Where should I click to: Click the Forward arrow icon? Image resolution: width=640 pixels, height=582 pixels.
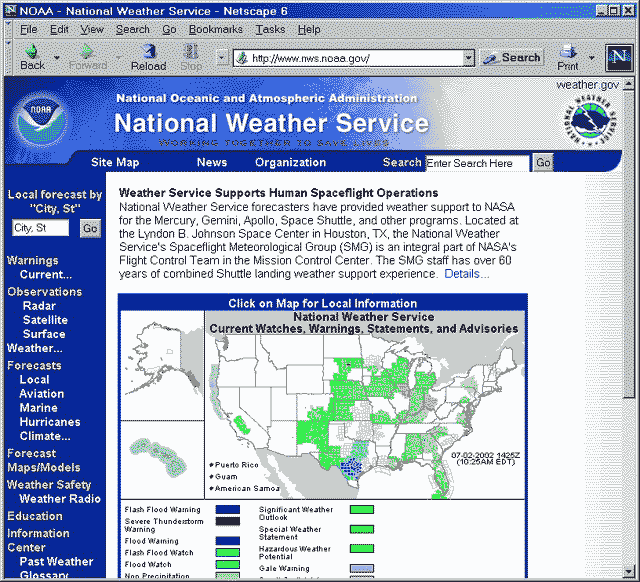click(x=86, y=51)
